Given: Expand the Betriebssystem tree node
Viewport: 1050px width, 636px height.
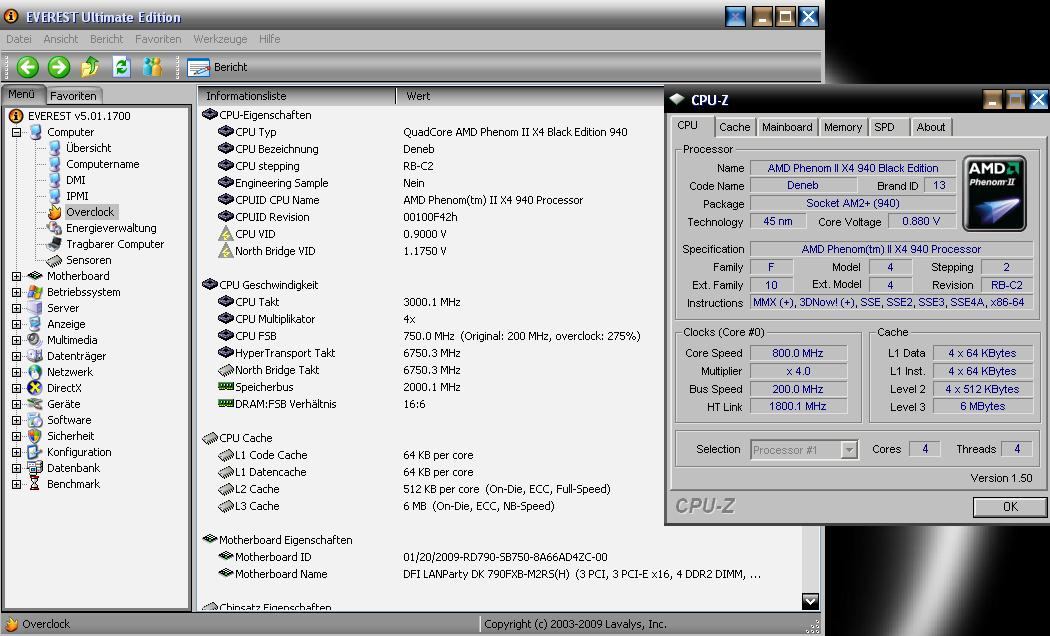Looking at the screenshot, I should tap(17, 292).
